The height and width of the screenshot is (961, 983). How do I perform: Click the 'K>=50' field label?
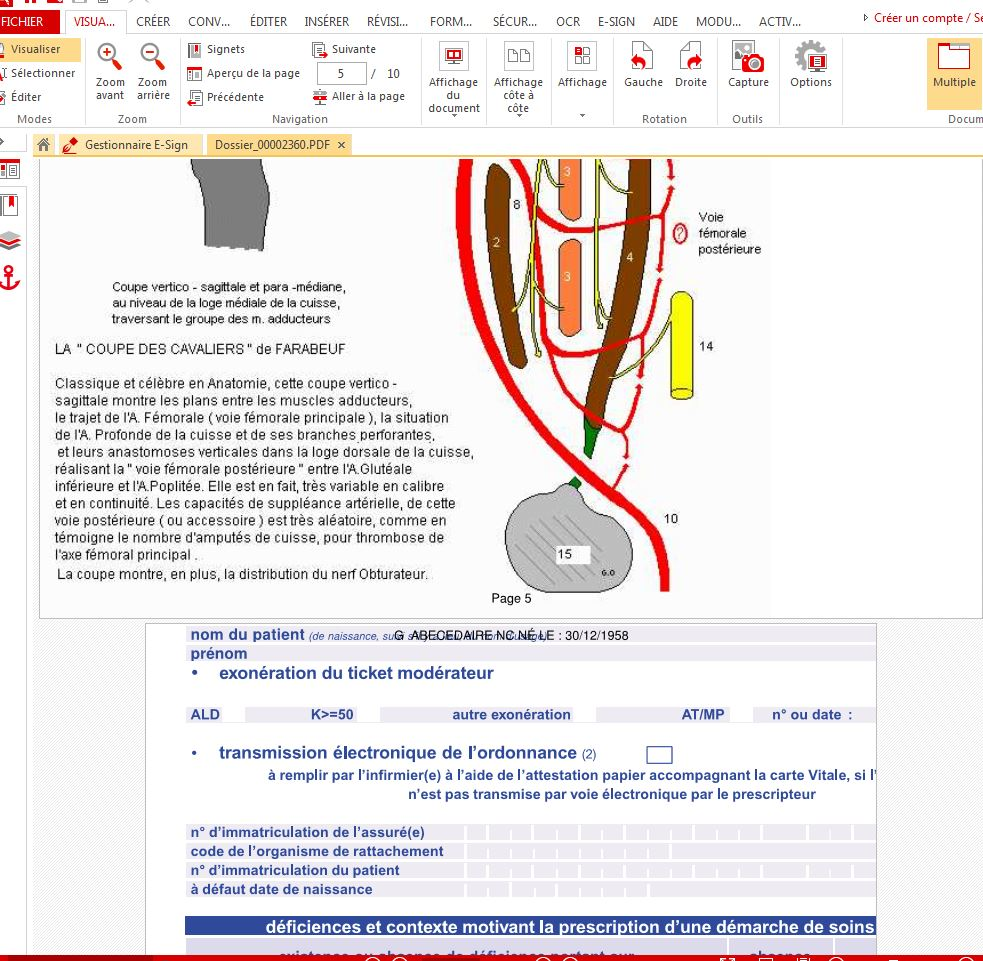tap(332, 715)
